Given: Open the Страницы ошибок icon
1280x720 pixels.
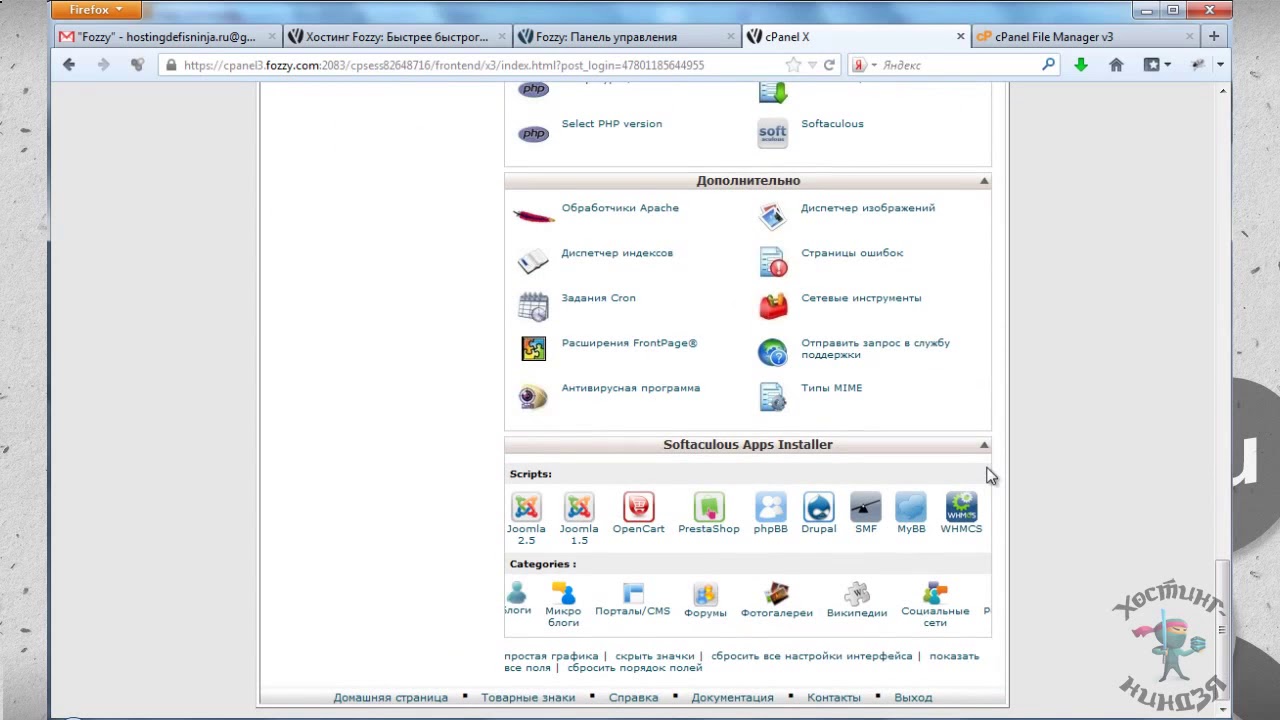Looking at the screenshot, I should tap(772, 262).
